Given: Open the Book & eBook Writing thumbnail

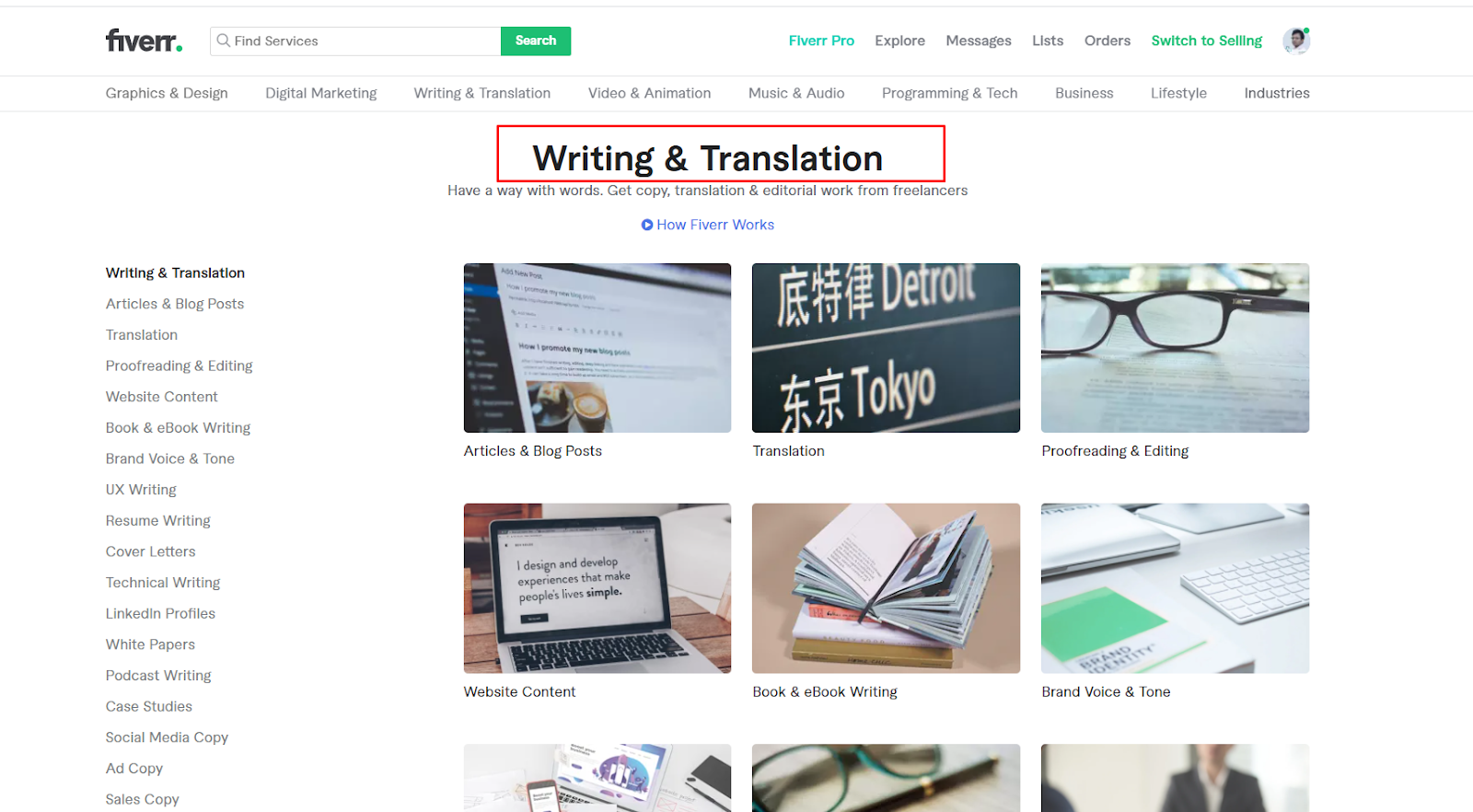Looking at the screenshot, I should coord(886,588).
